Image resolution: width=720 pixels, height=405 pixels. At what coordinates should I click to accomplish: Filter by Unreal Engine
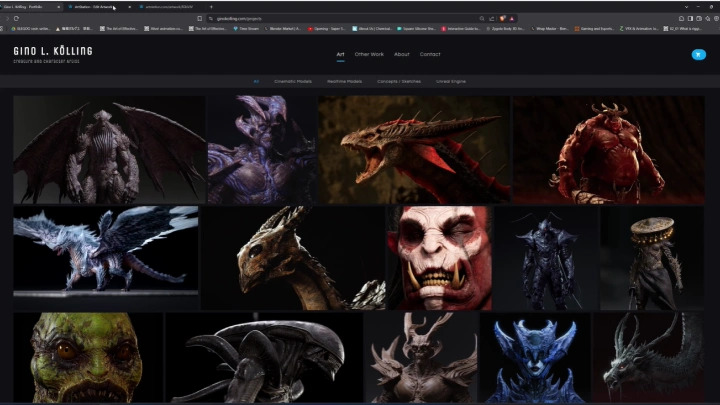(451, 81)
